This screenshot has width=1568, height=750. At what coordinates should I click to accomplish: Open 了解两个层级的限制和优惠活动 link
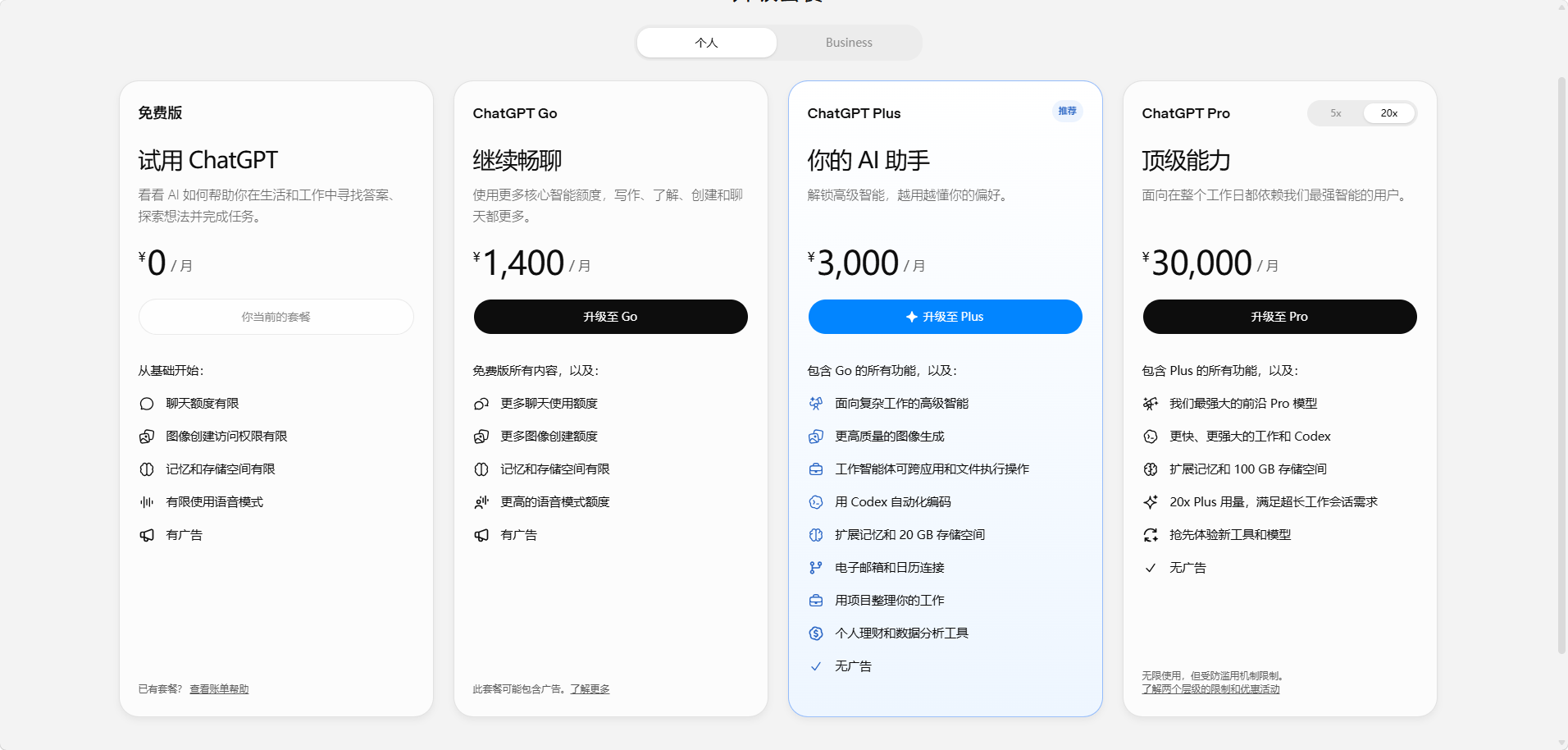(1210, 689)
